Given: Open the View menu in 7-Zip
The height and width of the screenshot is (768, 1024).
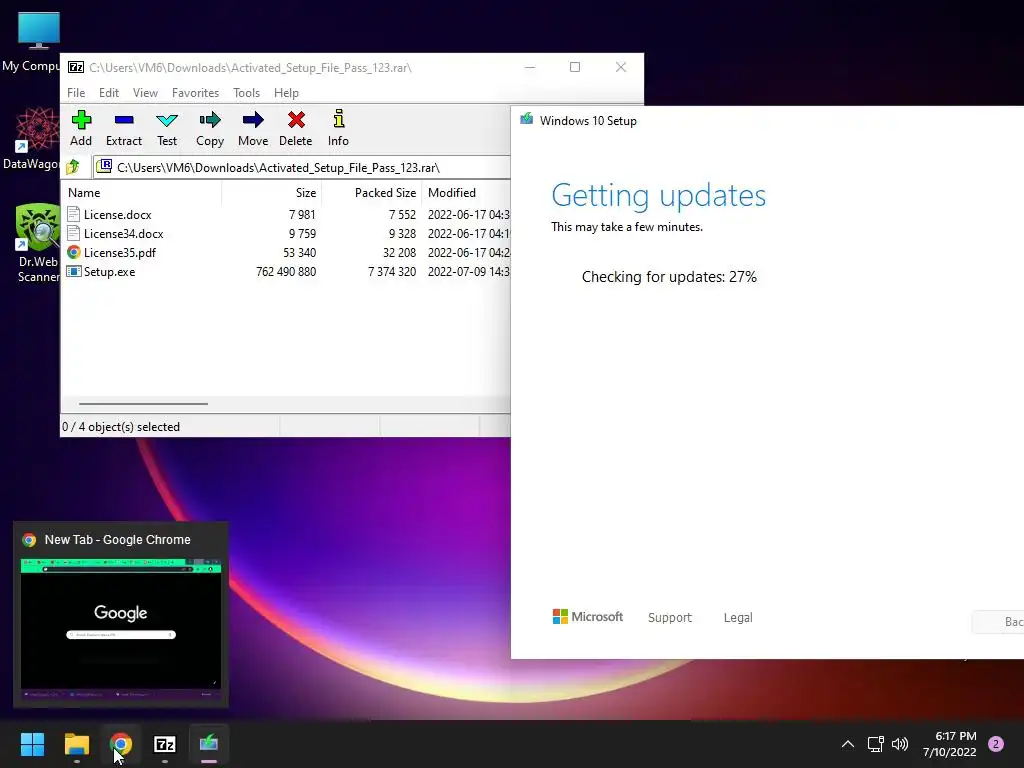Looking at the screenshot, I should [x=145, y=93].
